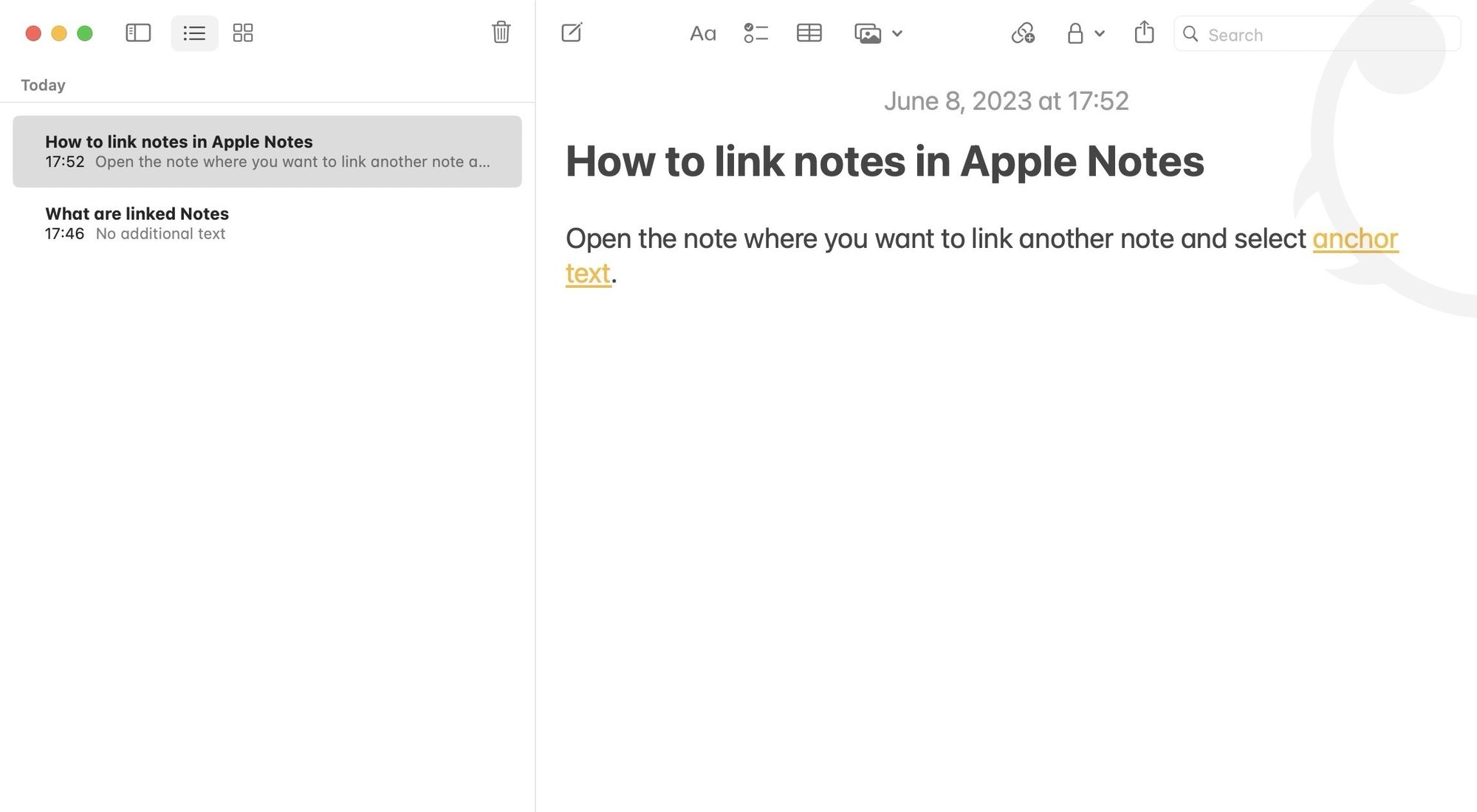This screenshot has height=812, width=1477.
Task: Share the note
Action: pos(1144,32)
